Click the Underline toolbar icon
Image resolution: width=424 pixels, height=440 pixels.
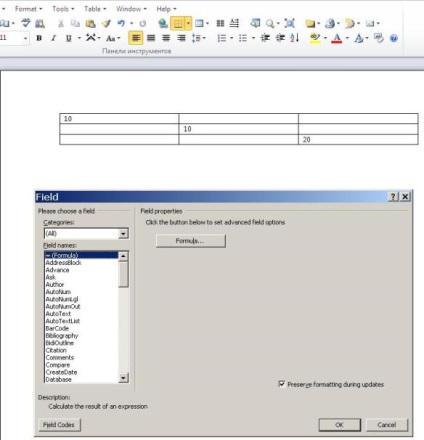(x=69, y=38)
